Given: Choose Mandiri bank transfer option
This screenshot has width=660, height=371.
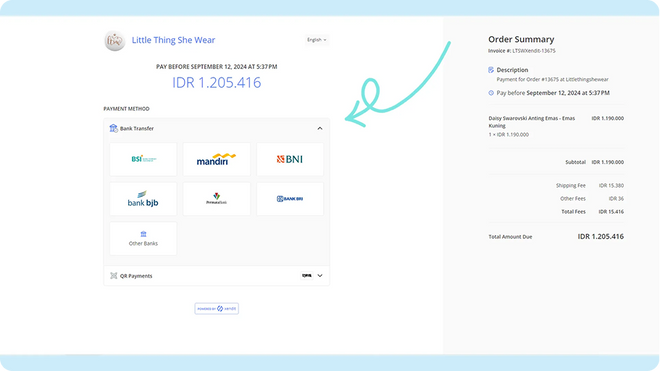Looking at the screenshot, I should point(216,159).
